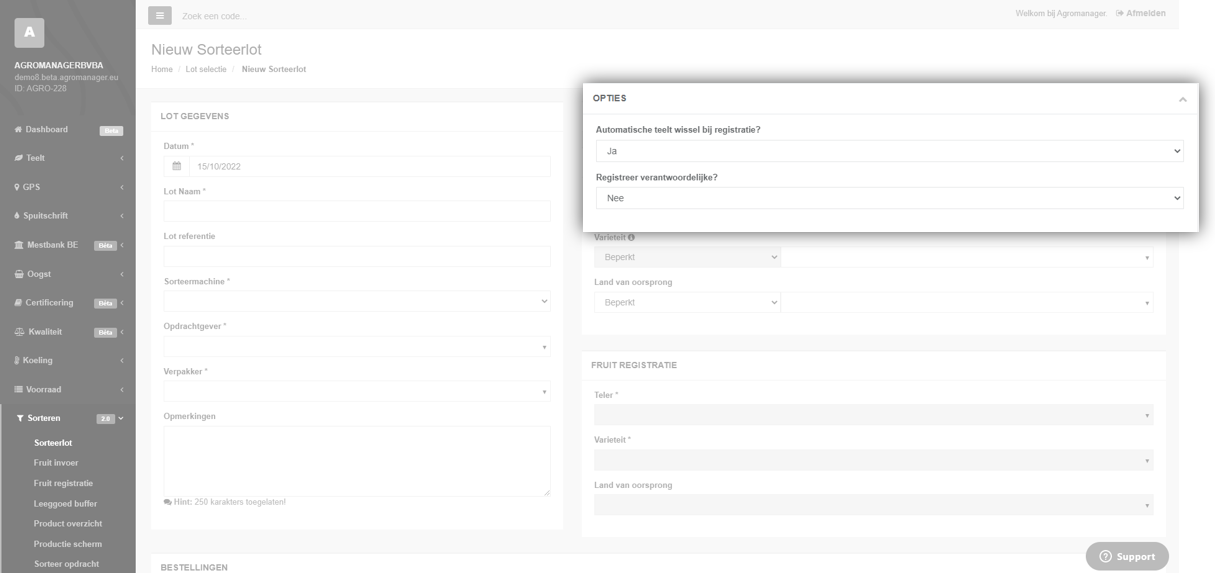Open Automatische teelt wissel dropdown
This screenshot has width=1215, height=574.
pos(890,151)
